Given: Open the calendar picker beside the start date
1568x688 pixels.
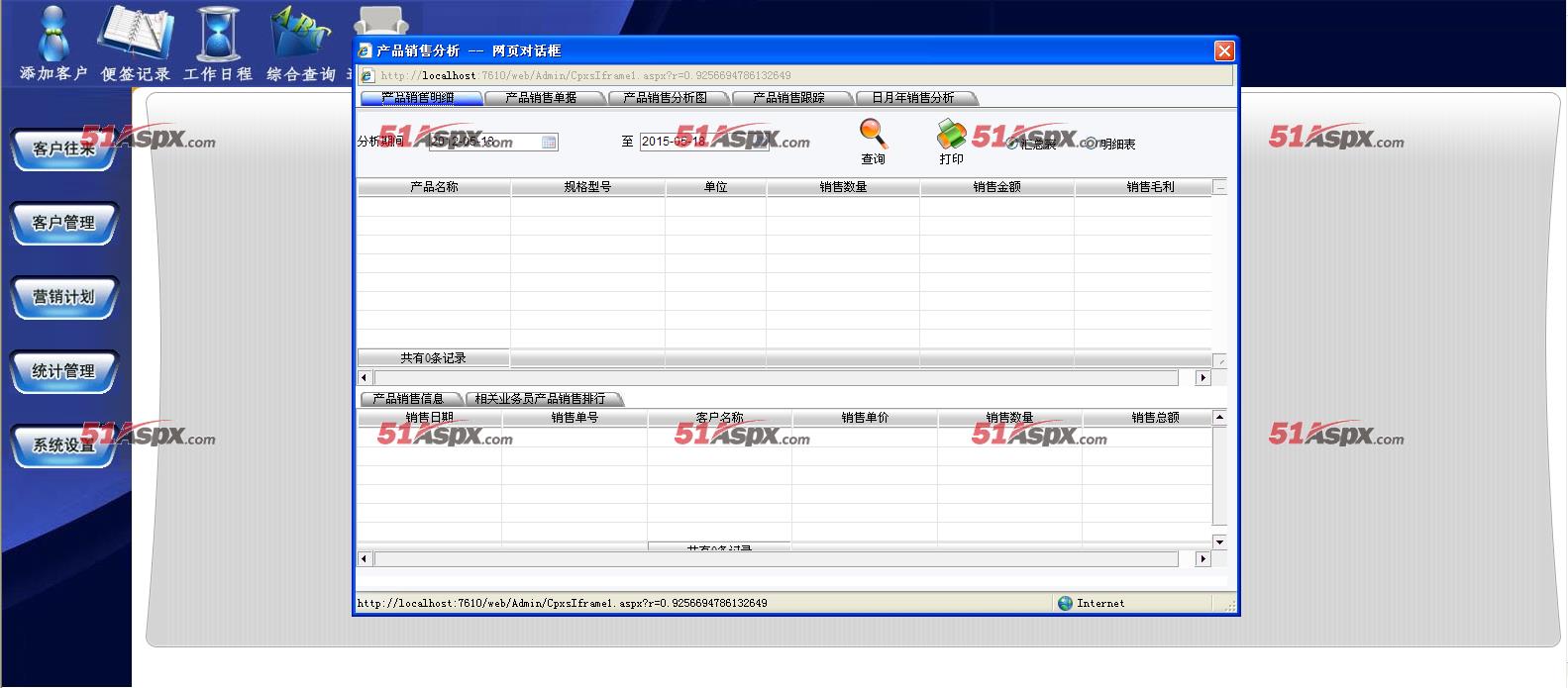Looking at the screenshot, I should tap(549, 143).
